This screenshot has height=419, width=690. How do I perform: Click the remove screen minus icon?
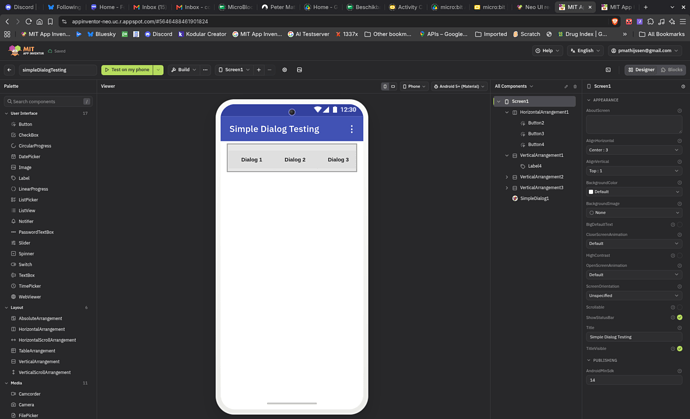tap(269, 70)
